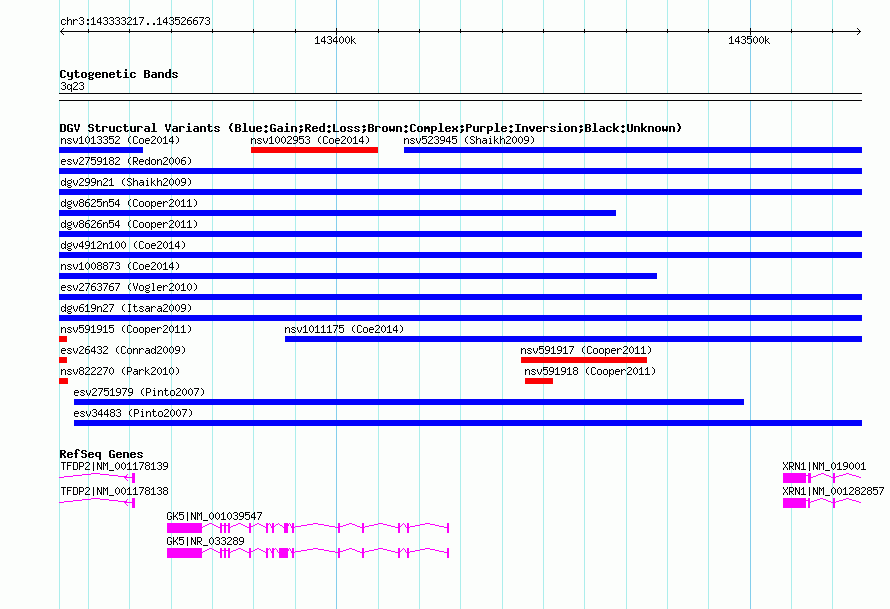Click the red nsv591917 (Cooper2011) loss bar
This screenshot has width=890, height=609.
[x=584, y=360]
